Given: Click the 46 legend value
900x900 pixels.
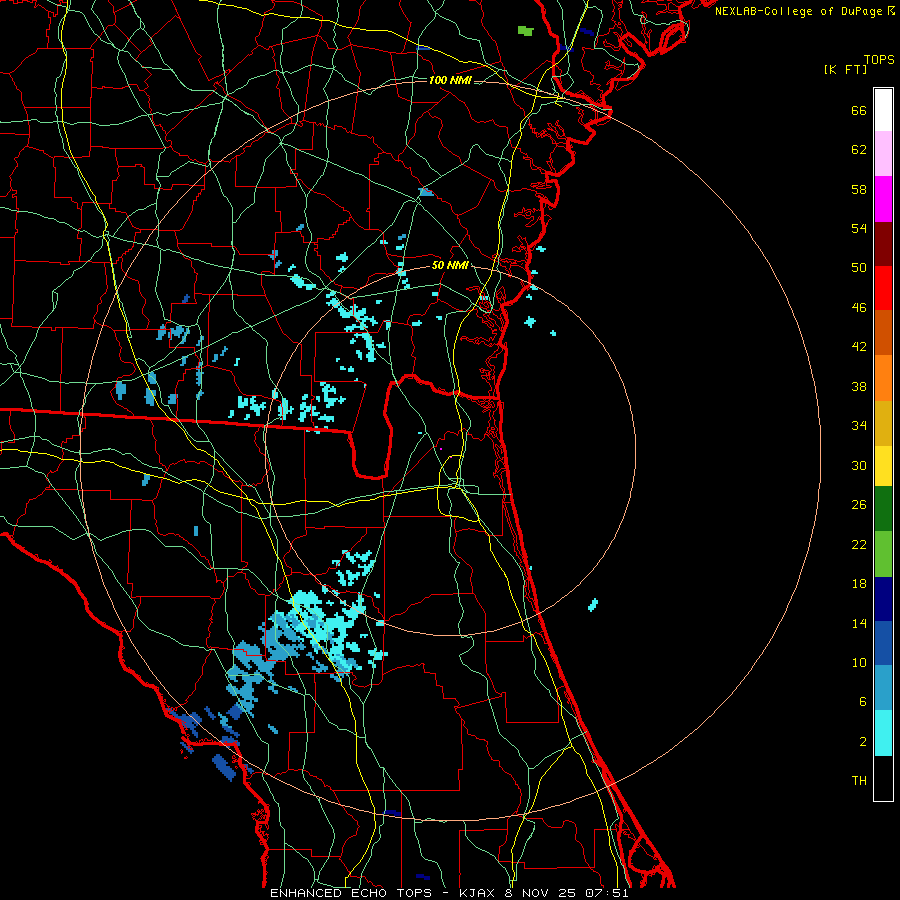Looking at the screenshot, I should [x=859, y=308].
